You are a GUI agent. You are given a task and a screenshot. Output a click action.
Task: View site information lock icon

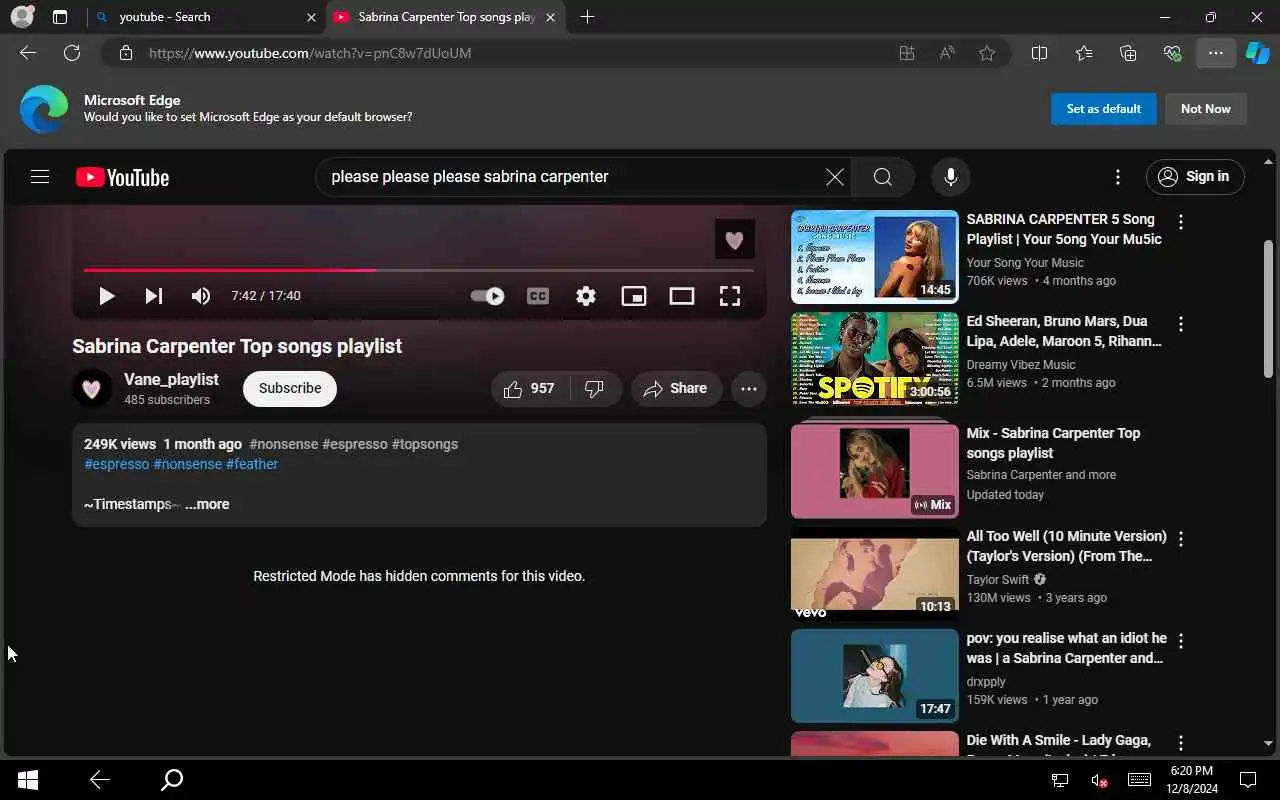click(x=125, y=53)
